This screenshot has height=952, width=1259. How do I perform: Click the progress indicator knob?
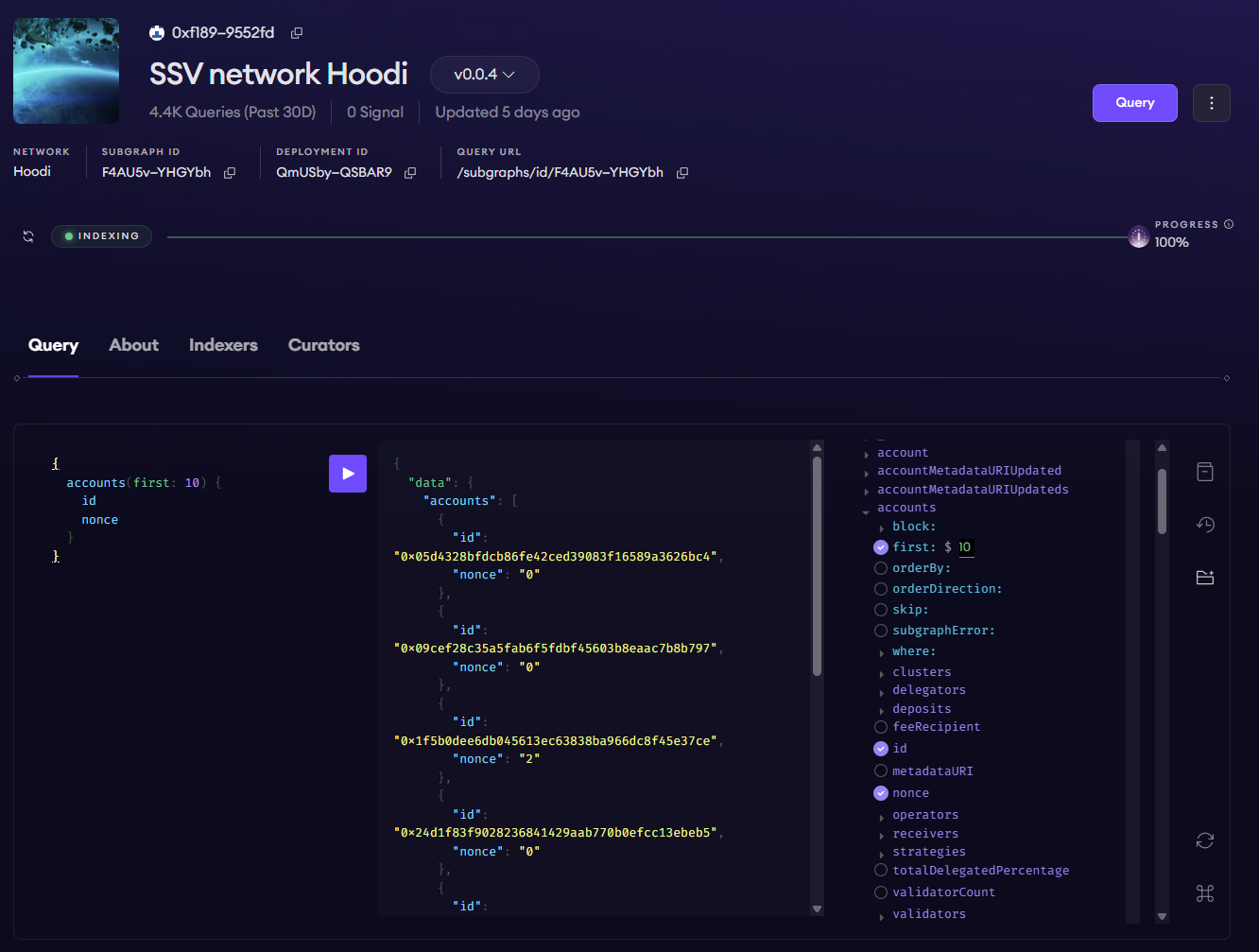[x=1139, y=237]
